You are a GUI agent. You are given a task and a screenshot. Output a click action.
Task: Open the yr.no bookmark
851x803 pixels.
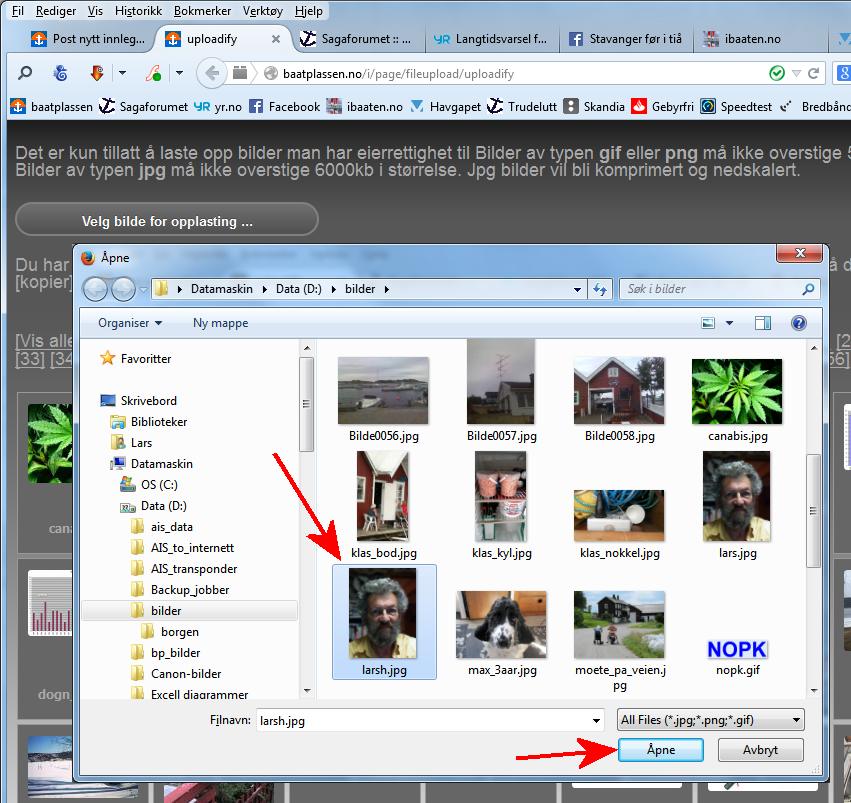tap(218, 106)
